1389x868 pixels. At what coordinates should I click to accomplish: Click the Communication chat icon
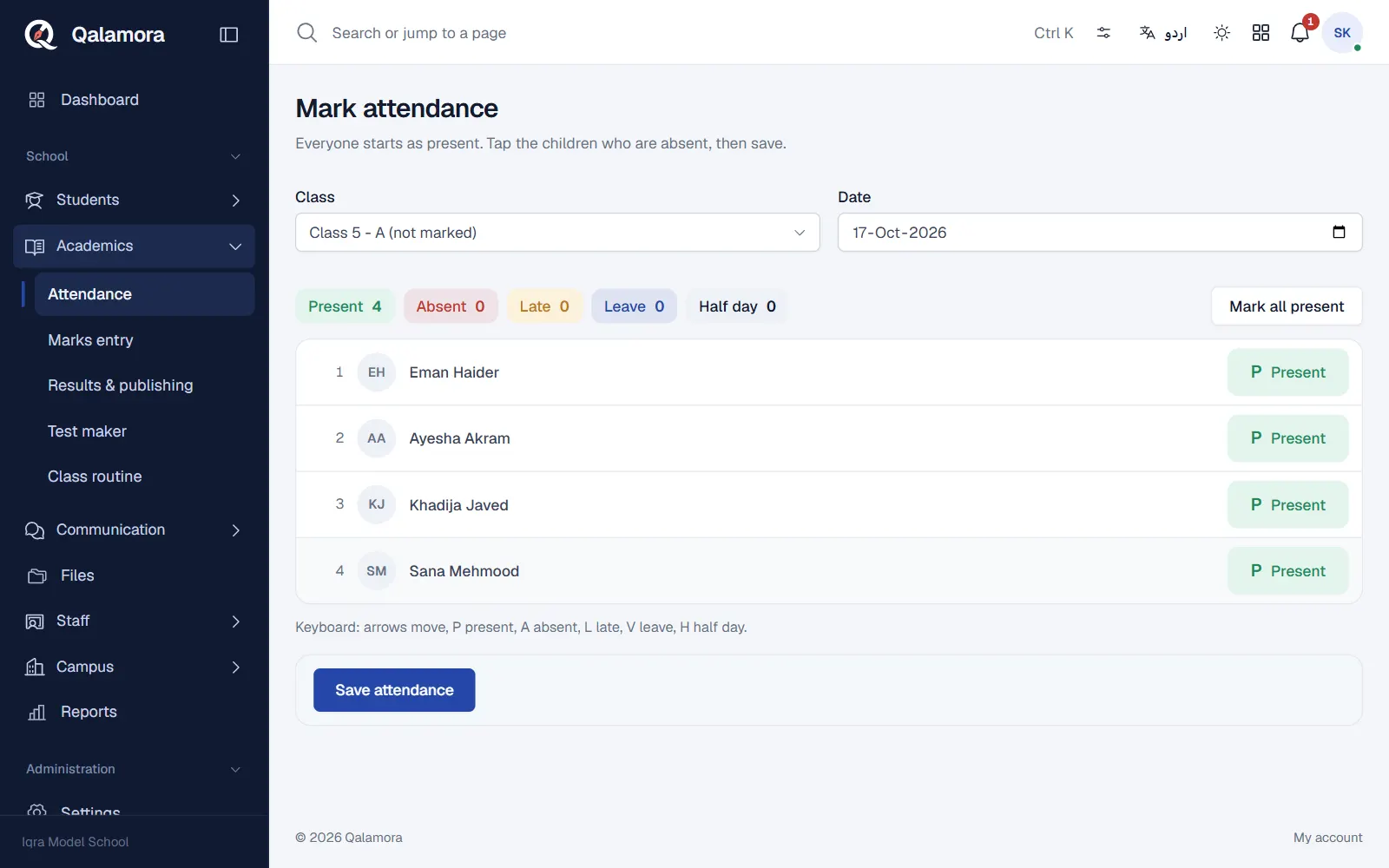pos(34,530)
